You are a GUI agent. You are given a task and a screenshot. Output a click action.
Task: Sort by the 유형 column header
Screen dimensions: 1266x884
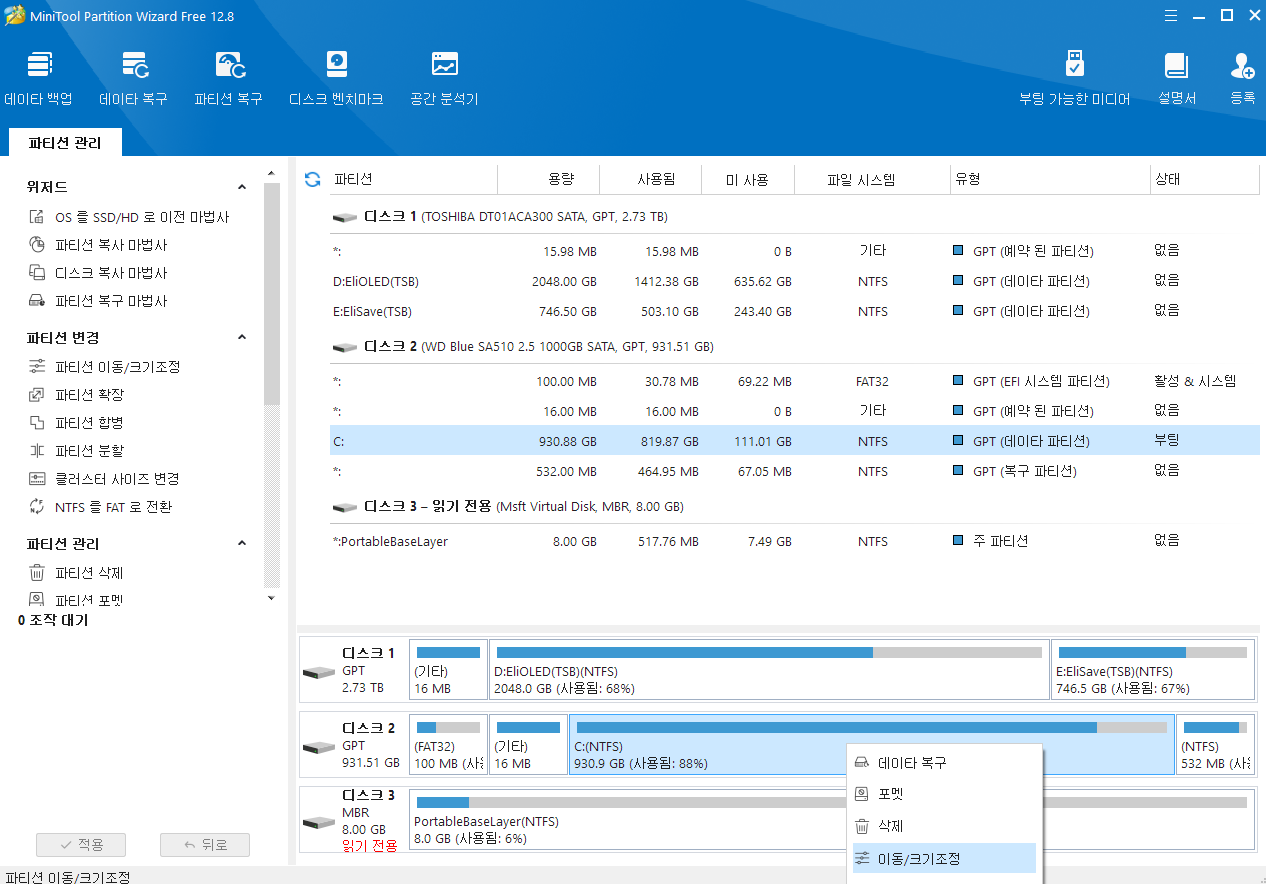tap(1050, 180)
